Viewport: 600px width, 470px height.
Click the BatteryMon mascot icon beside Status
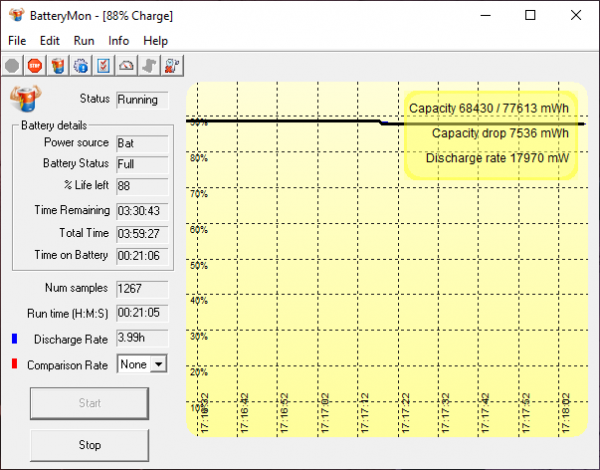pos(25,98)
